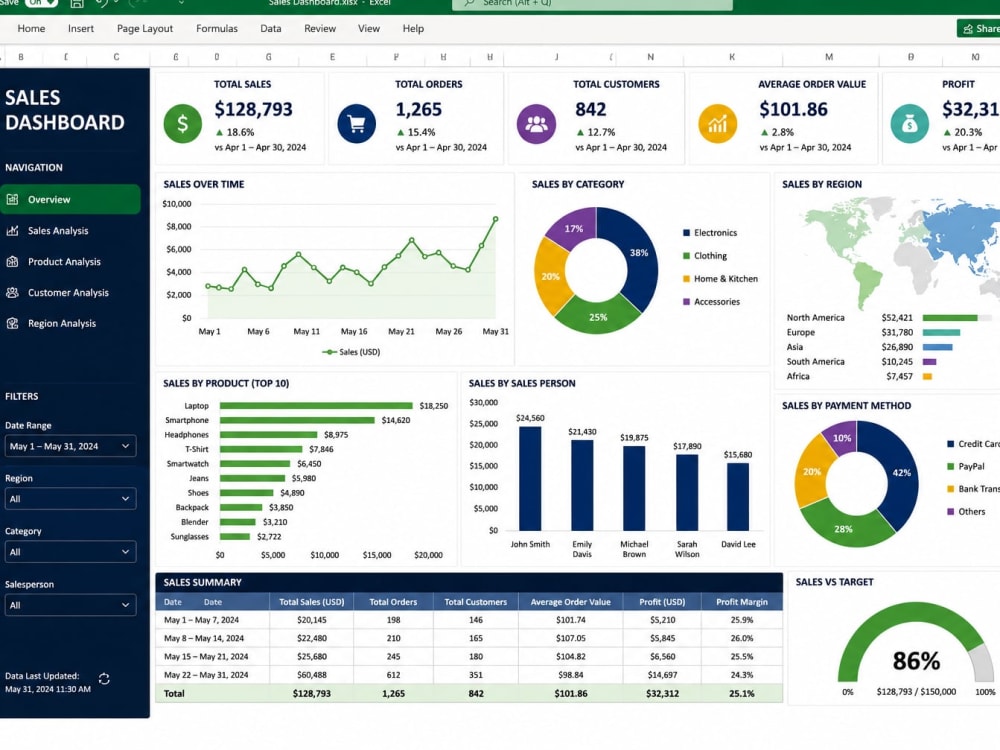The image size is (1000, 750).
Task: Click the Total Sales (USD) column header
Action: click(x=311, y=602)
